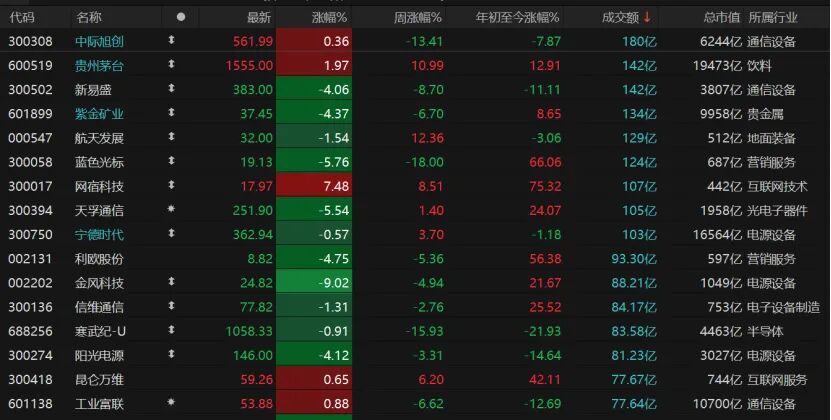Click the dot column header
The image size is (831, 420).
point(180,17)
